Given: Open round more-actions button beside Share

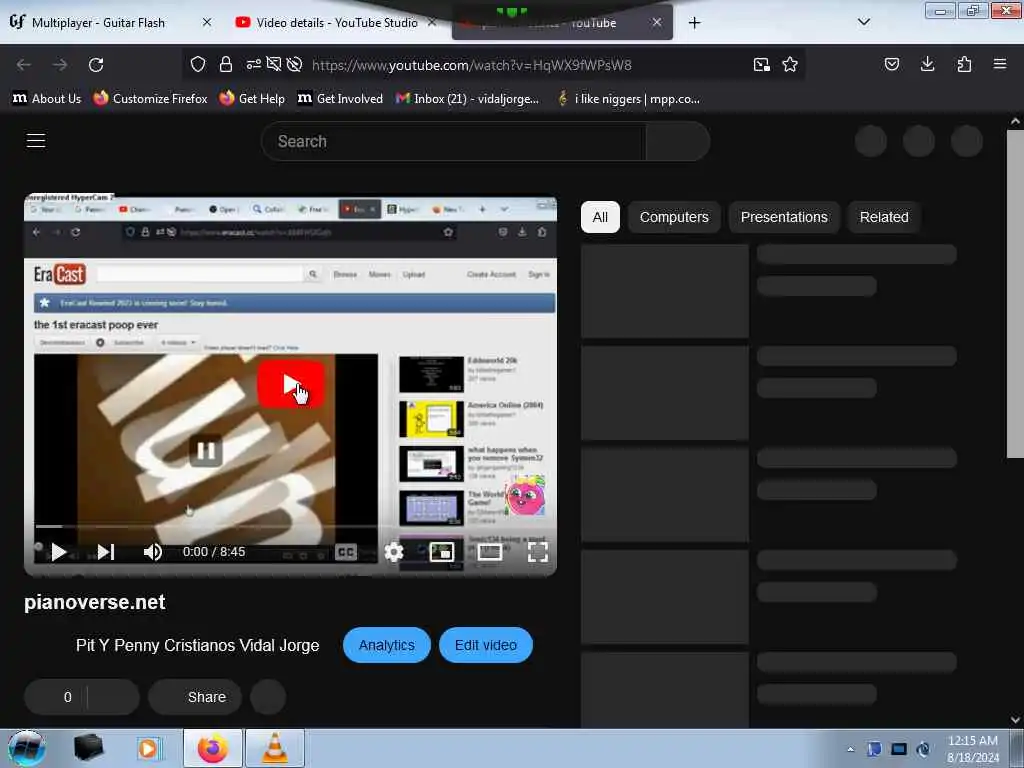Looking at the screenshot, I should 268,697.
